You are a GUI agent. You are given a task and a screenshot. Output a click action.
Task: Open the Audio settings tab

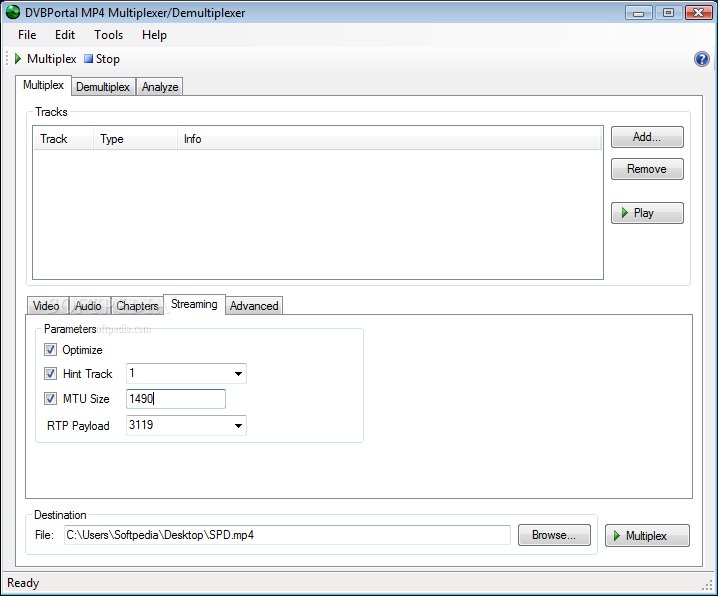88,306
